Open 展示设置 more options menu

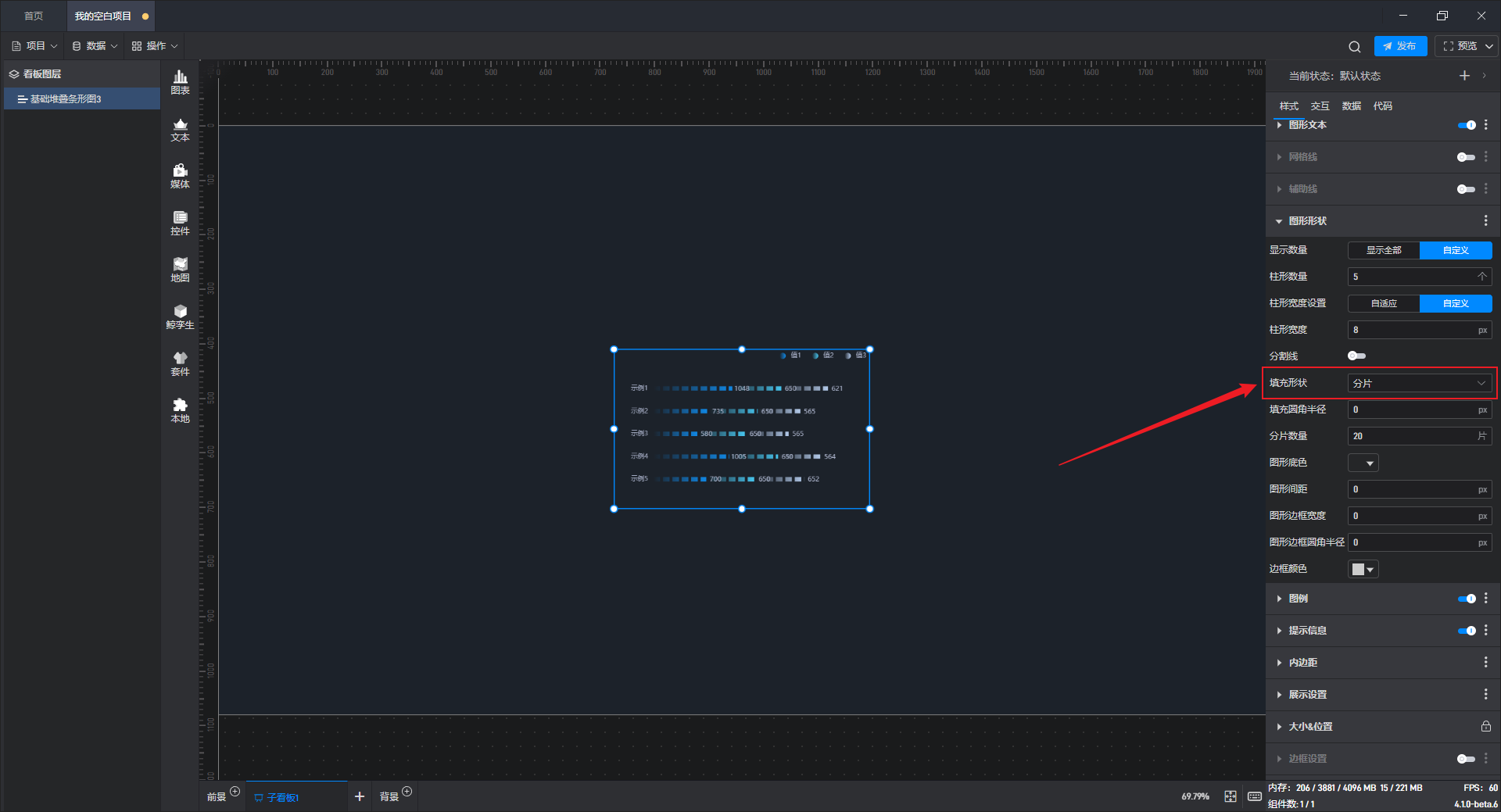(x=1486, y=695)
